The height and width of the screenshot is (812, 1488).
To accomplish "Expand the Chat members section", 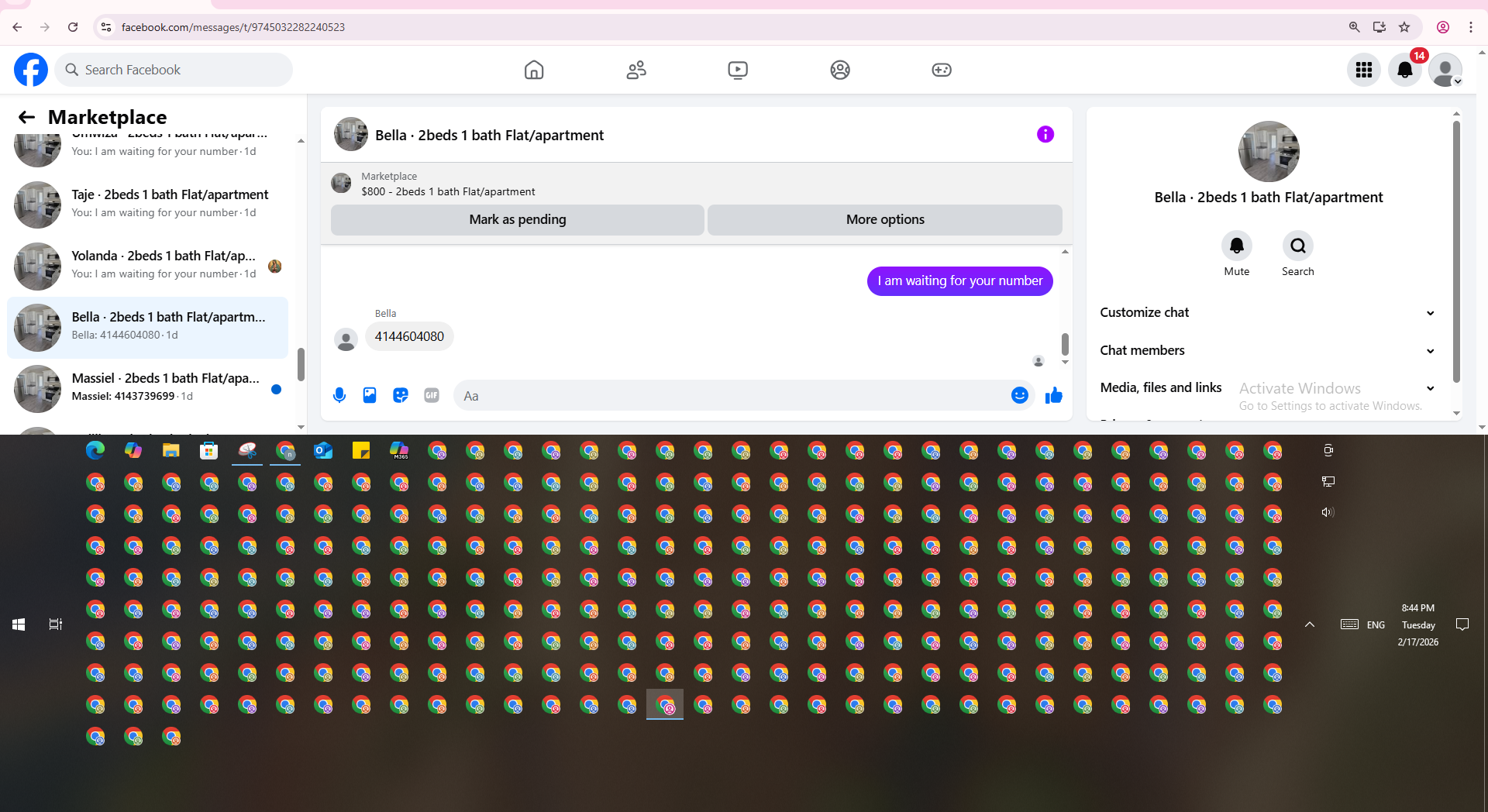I will [x=1268, y=350].
